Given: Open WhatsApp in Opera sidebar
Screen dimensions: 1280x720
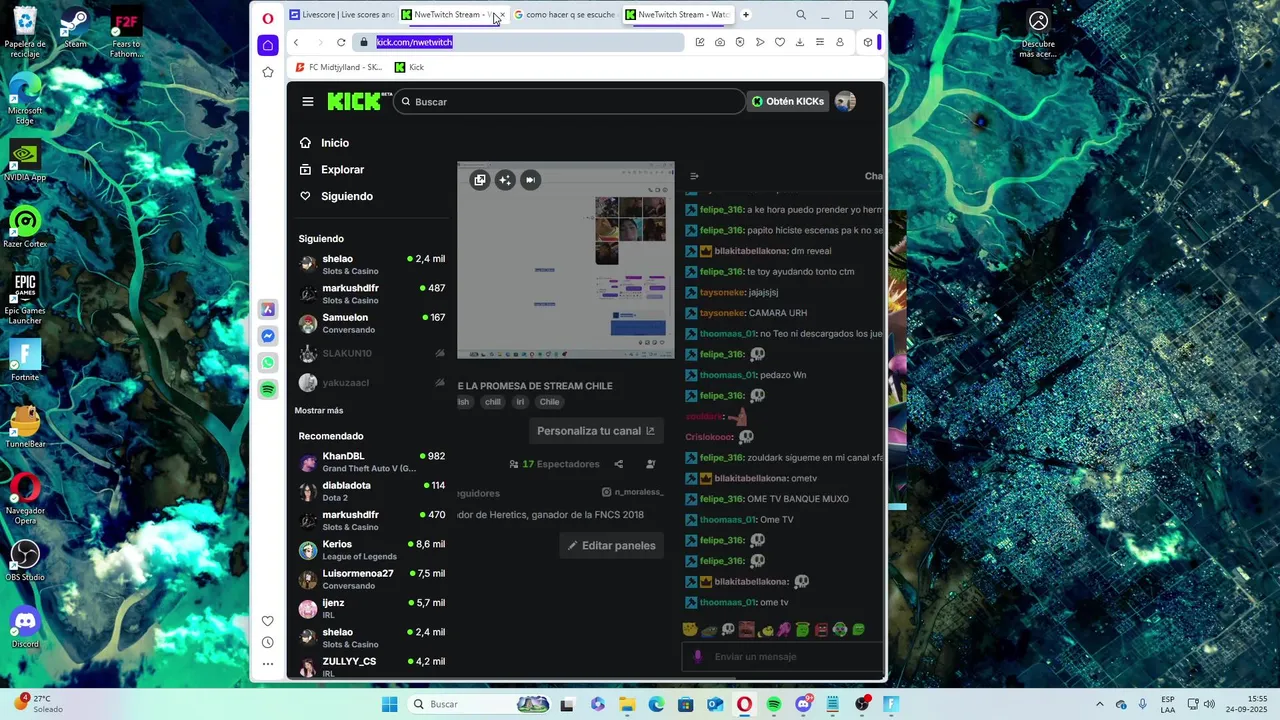Looking at the screenshot, I should pyautogui.click(x=268, y=363).
